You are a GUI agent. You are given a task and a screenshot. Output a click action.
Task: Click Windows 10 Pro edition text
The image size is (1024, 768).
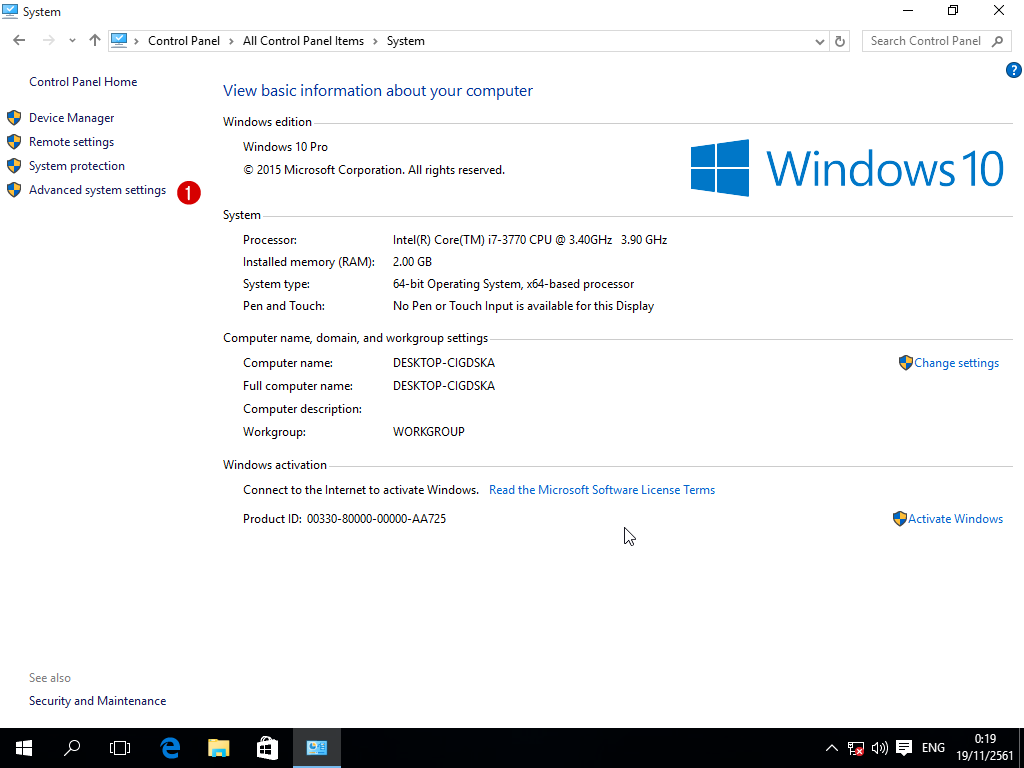[x=285, y=147]
